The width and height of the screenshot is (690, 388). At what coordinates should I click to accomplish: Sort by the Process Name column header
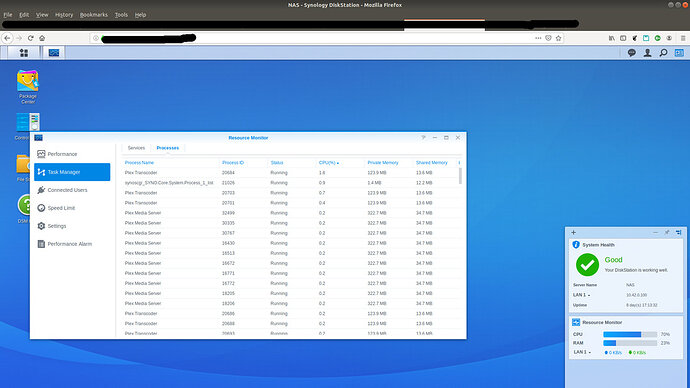coord(139,163)
